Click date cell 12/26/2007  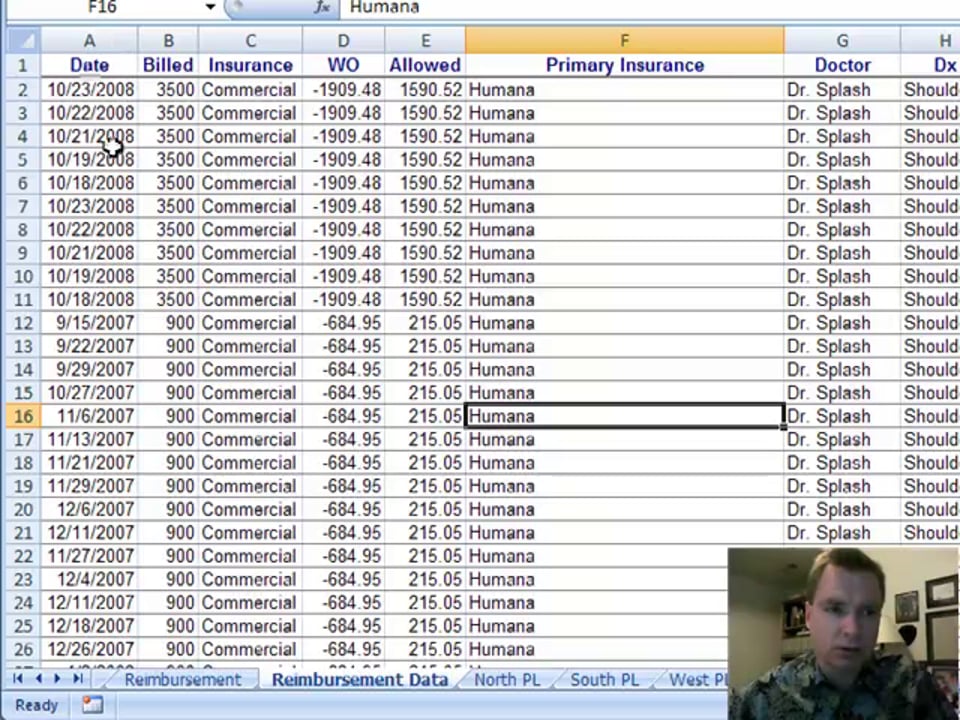(89, 649)
